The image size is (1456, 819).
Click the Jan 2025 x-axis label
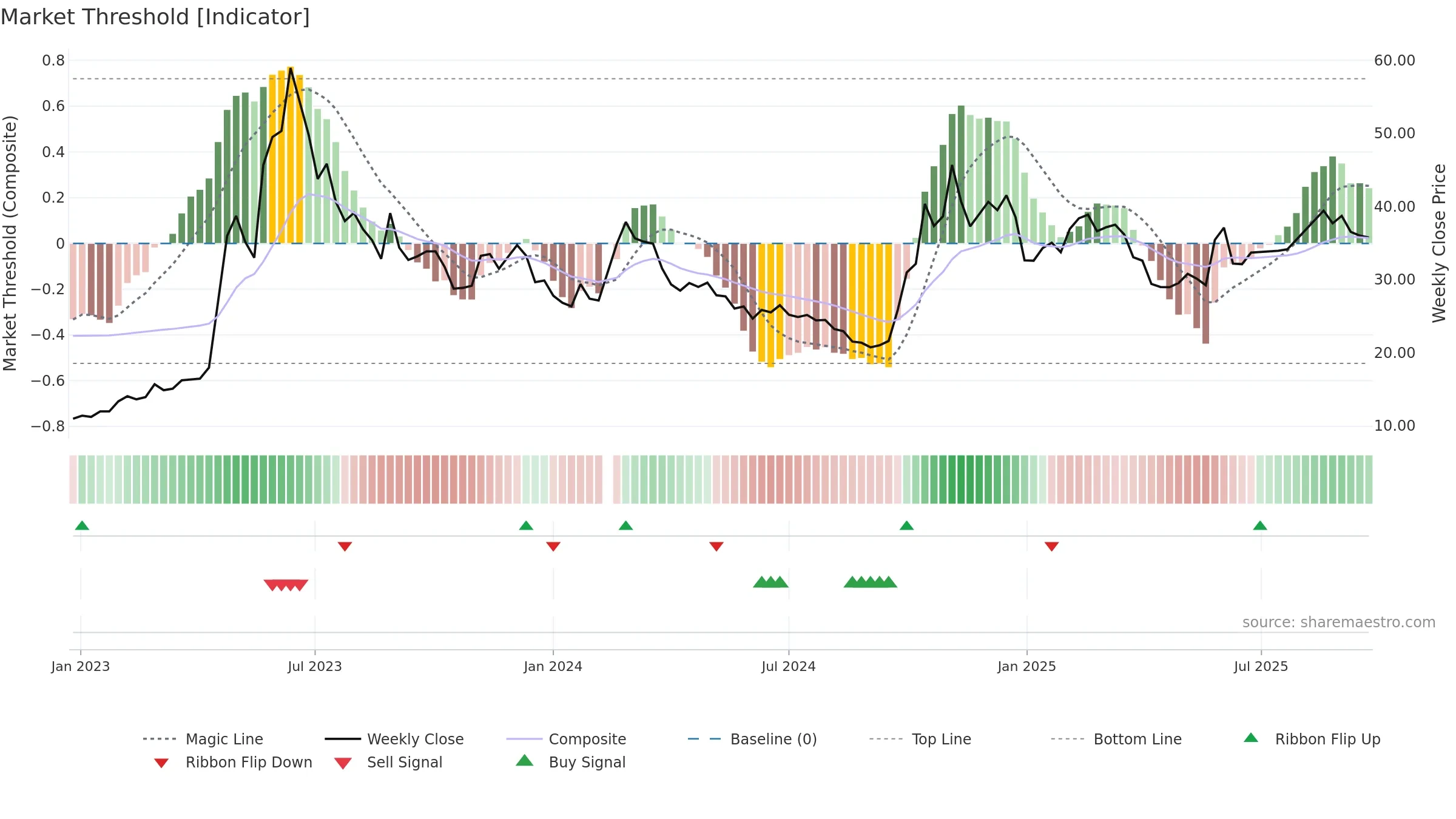point(1027,666)
